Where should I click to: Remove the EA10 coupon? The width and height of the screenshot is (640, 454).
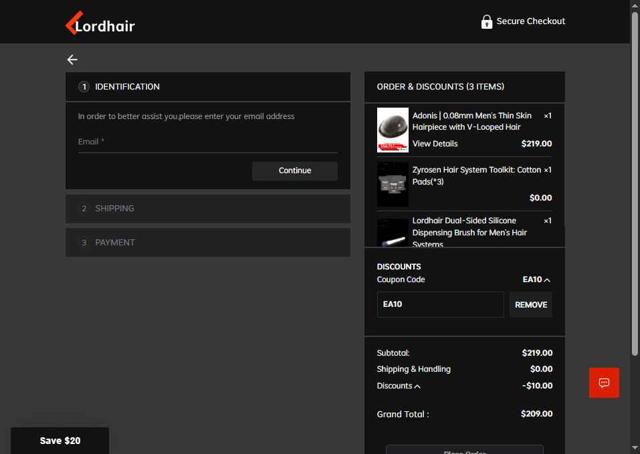click(531, 305)
